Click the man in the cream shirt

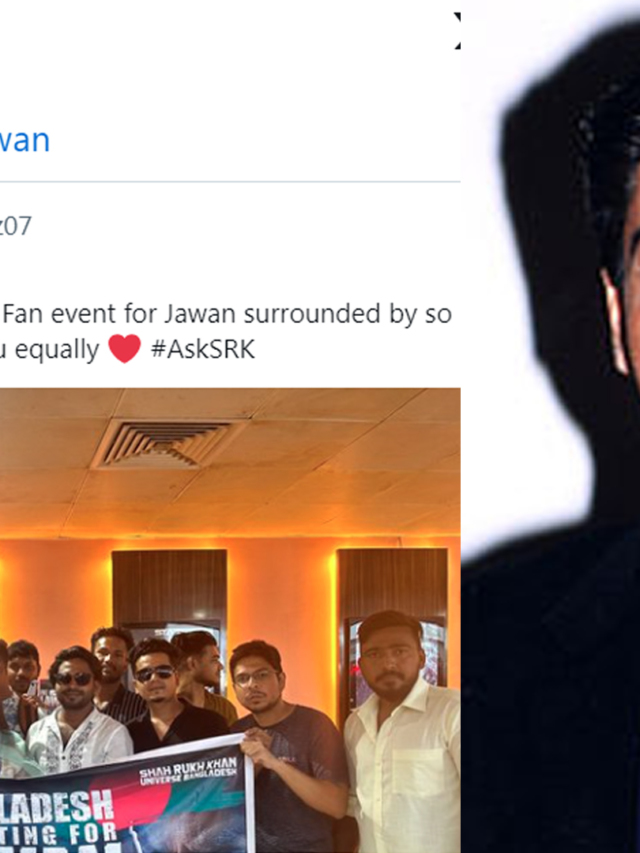(x=402, y=734)
